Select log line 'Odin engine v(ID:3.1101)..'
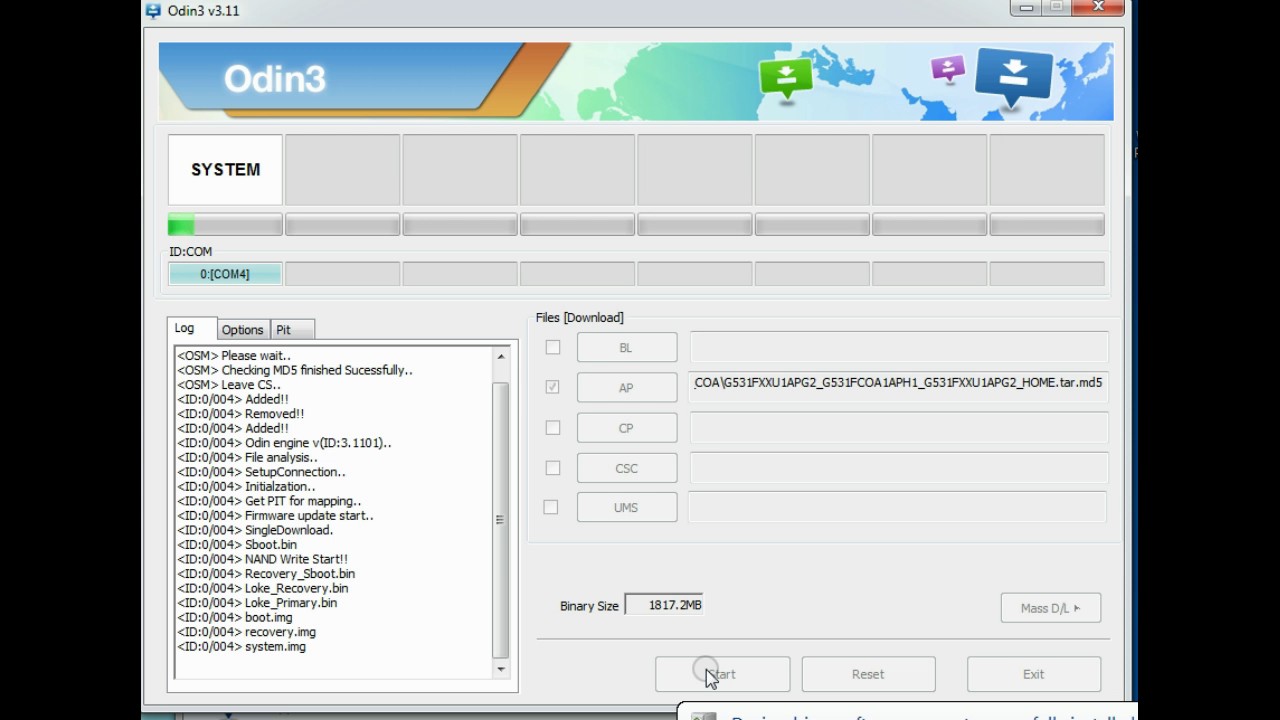 [x=284, y=443]
